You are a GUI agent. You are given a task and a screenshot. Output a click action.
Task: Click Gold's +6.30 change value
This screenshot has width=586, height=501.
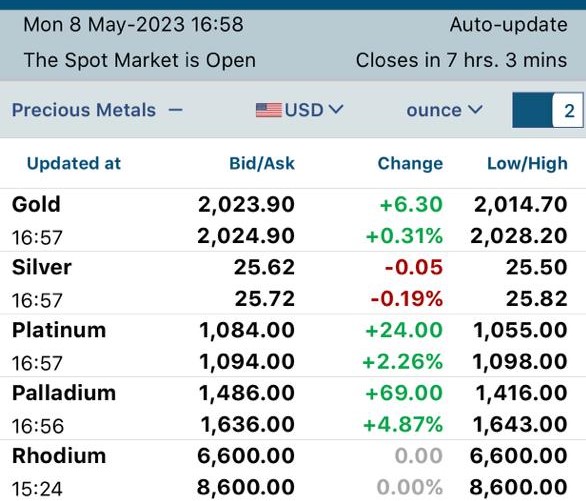point(411,205)
